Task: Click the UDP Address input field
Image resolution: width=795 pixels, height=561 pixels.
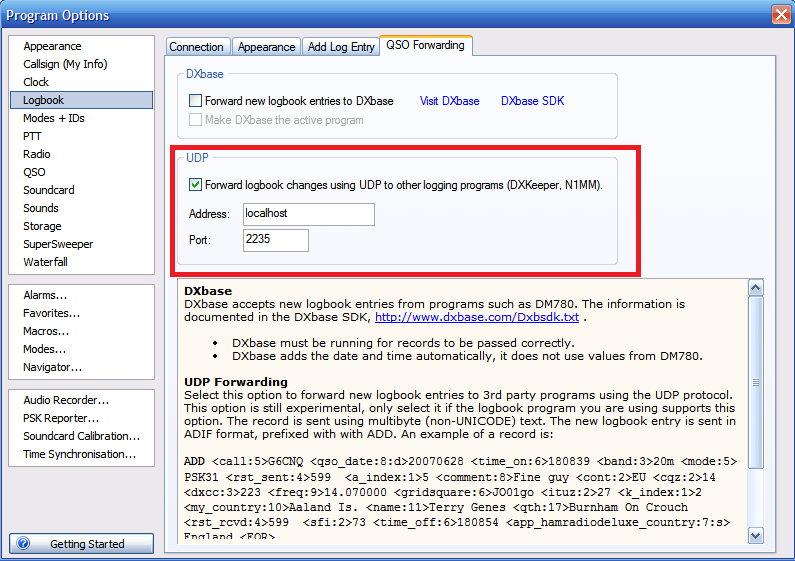Action: (308, 214)
